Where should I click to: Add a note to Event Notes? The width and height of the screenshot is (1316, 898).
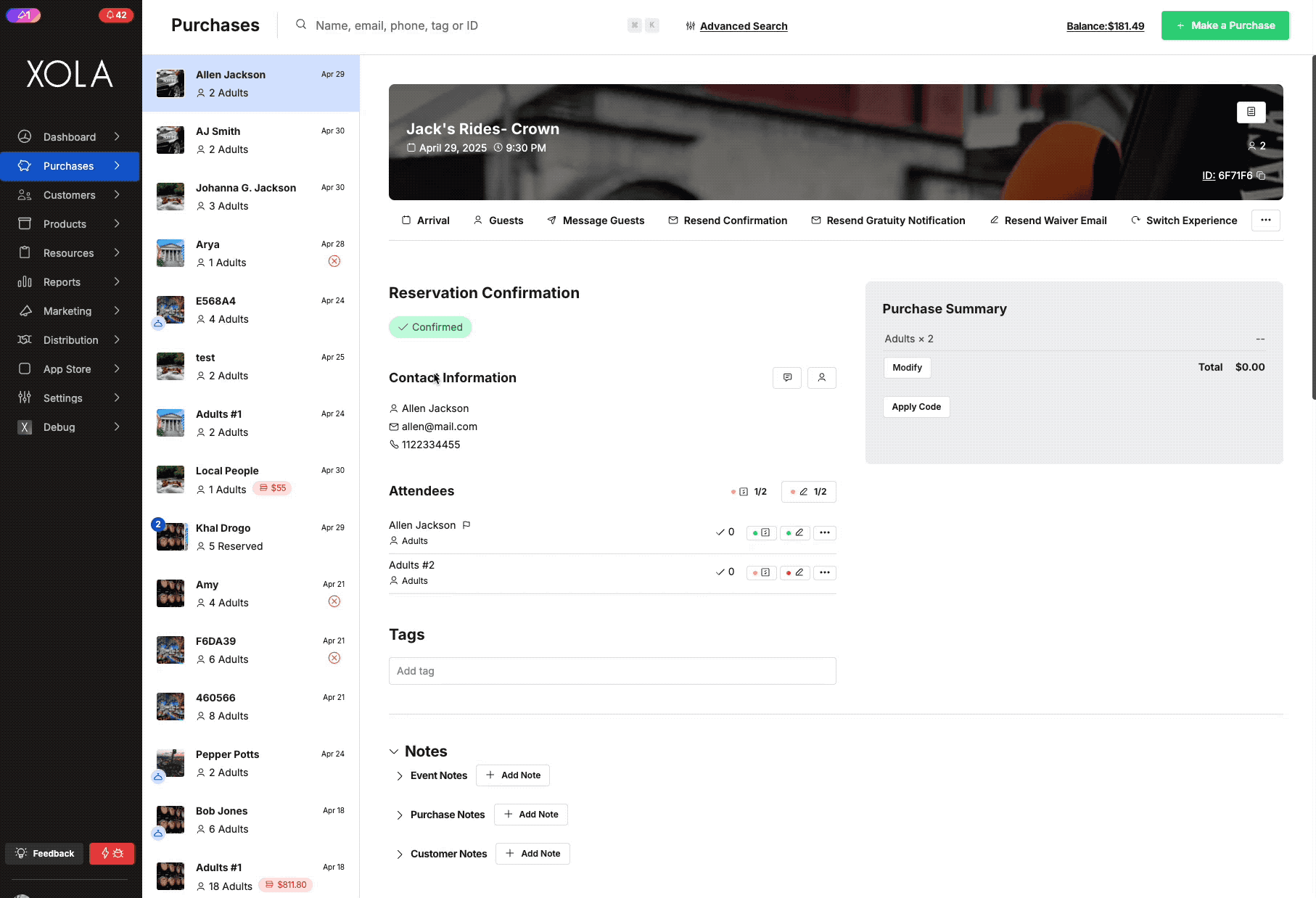click(x=513, y=775)
